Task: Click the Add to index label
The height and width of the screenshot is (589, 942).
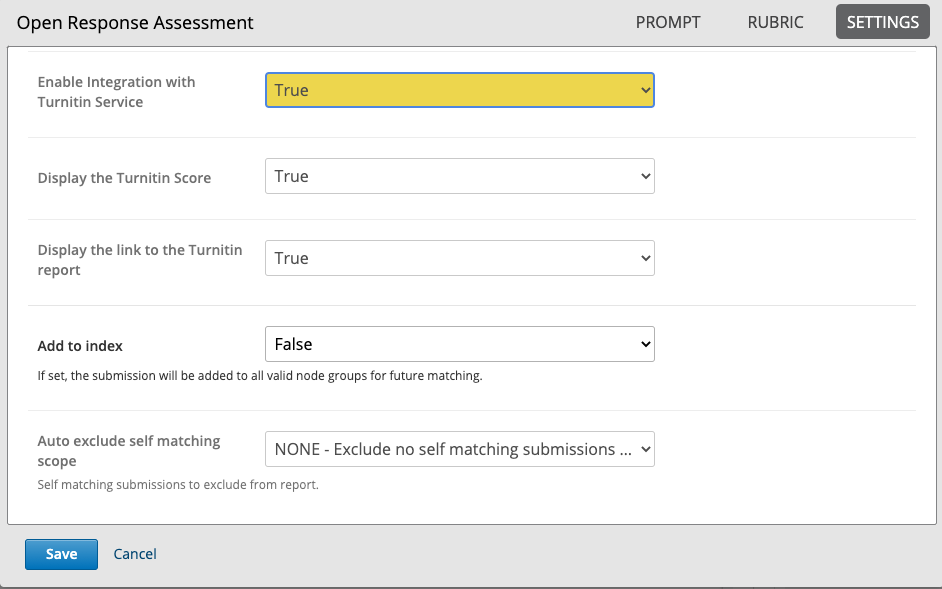Action: 80,346
